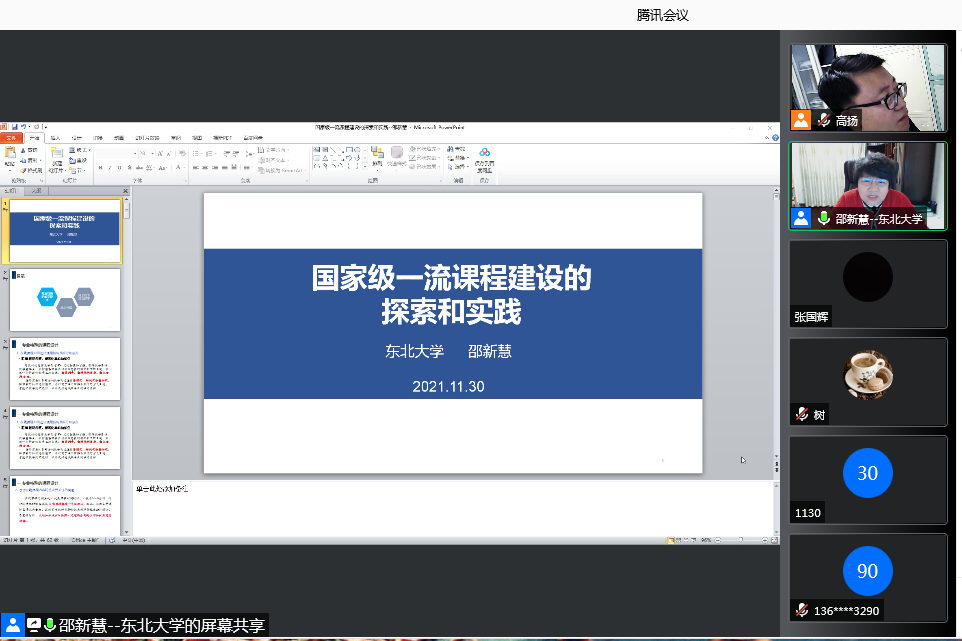Expand the shapes gallery dropdown
The image size is (962, 641).
[x=364, y=167]
